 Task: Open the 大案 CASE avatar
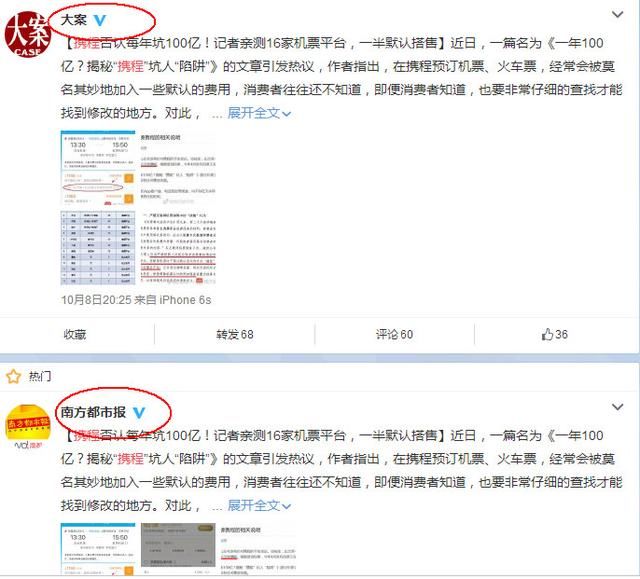click(x=27, y=35)
